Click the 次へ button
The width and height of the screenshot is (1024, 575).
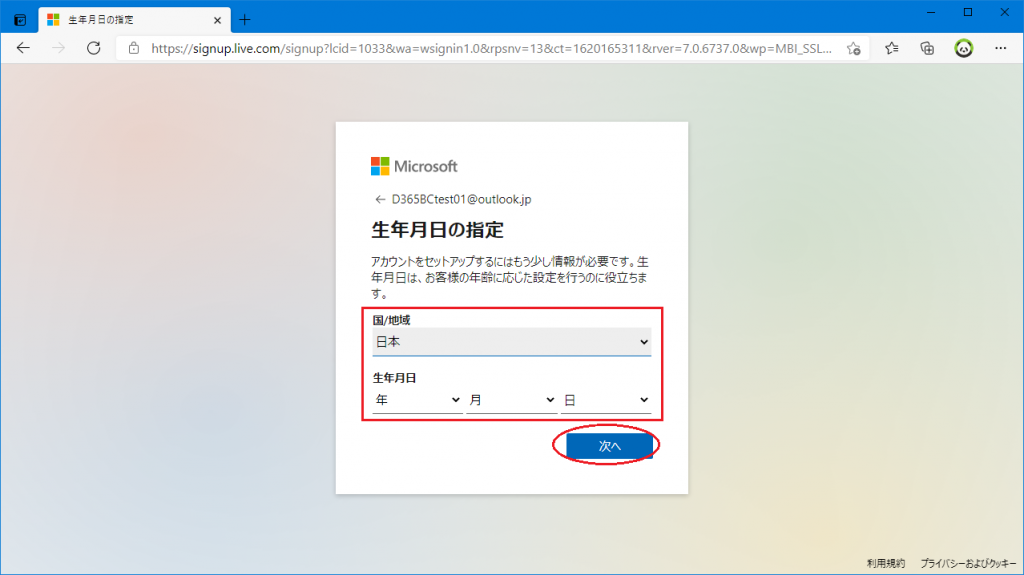coord(609,446)
